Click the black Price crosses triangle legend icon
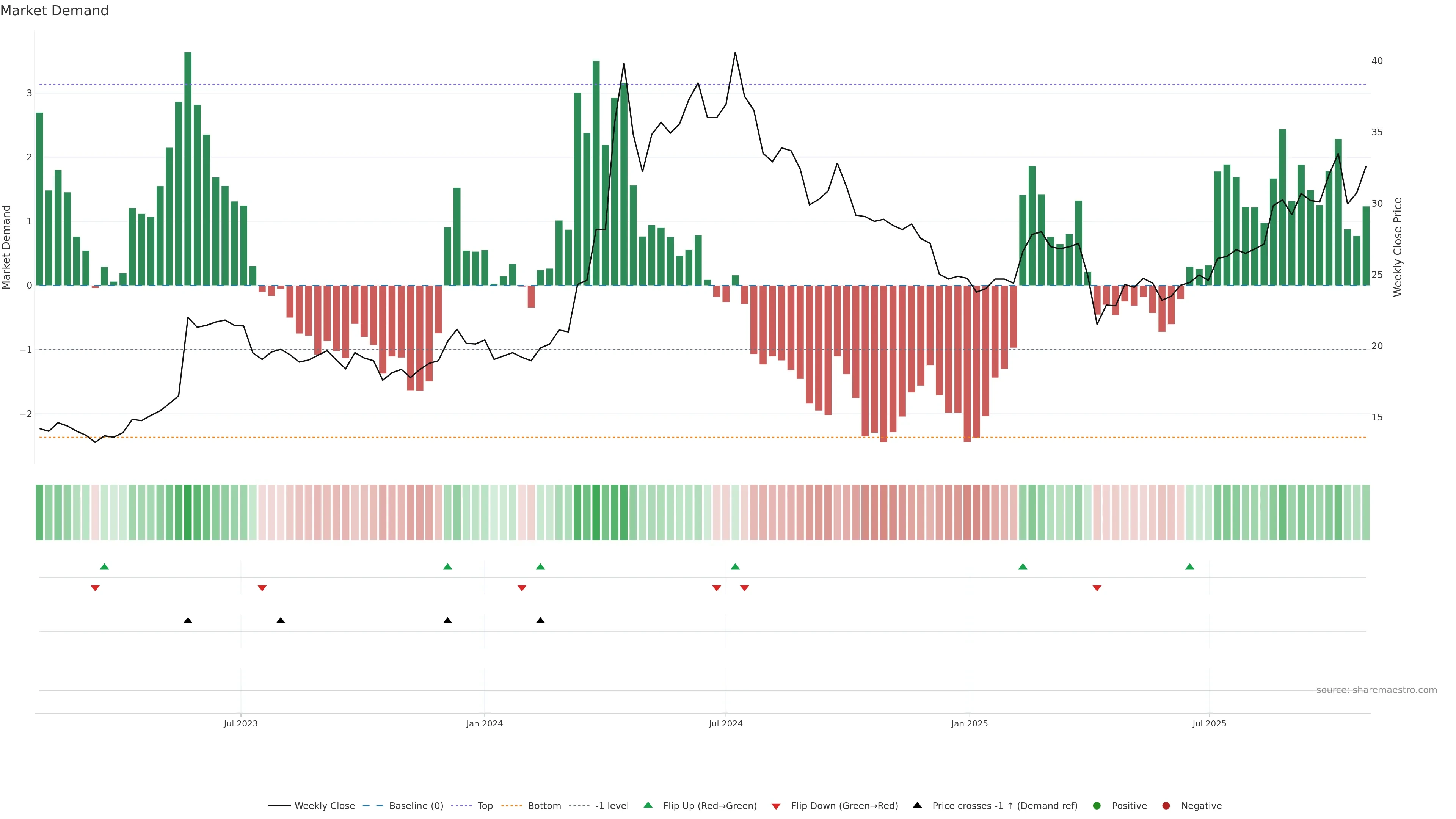This screenshot has height=819, width=1456. 917,805
